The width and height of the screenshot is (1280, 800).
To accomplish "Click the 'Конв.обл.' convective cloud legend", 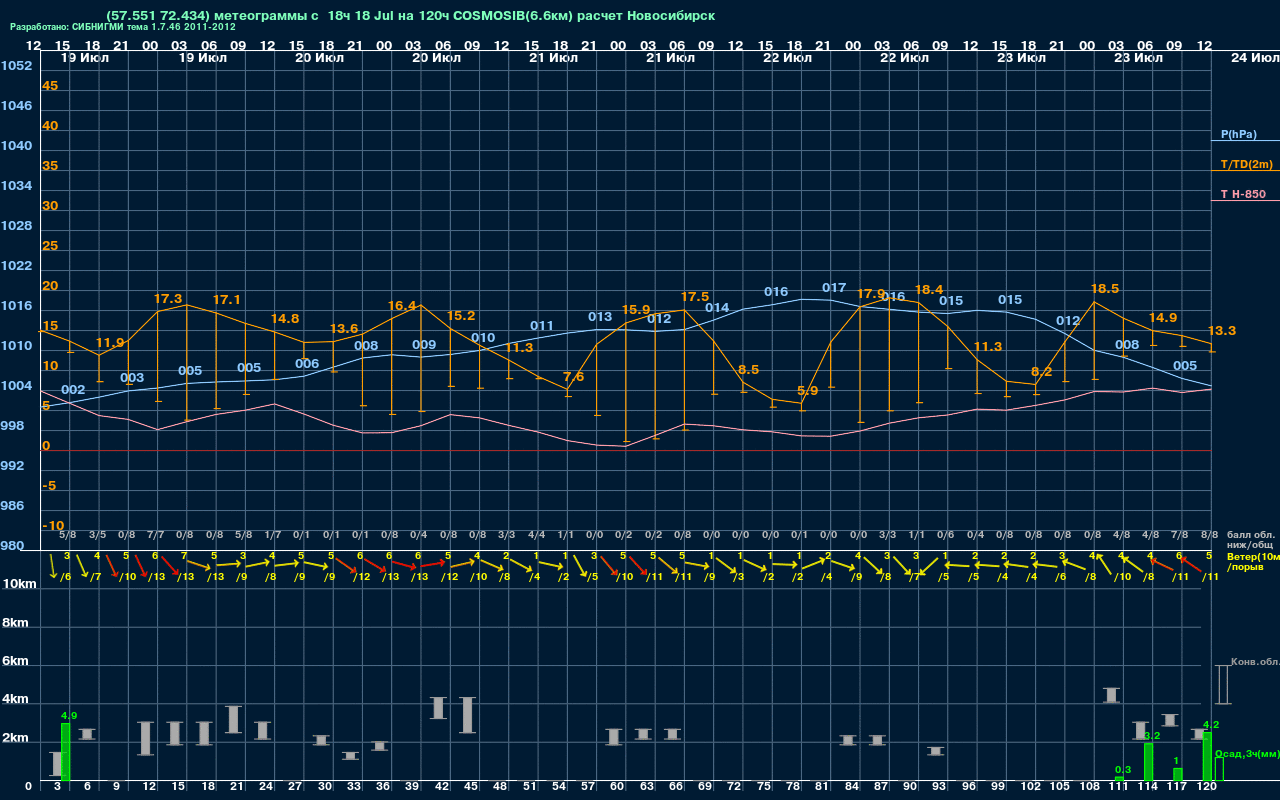I will pos(1255,662).
